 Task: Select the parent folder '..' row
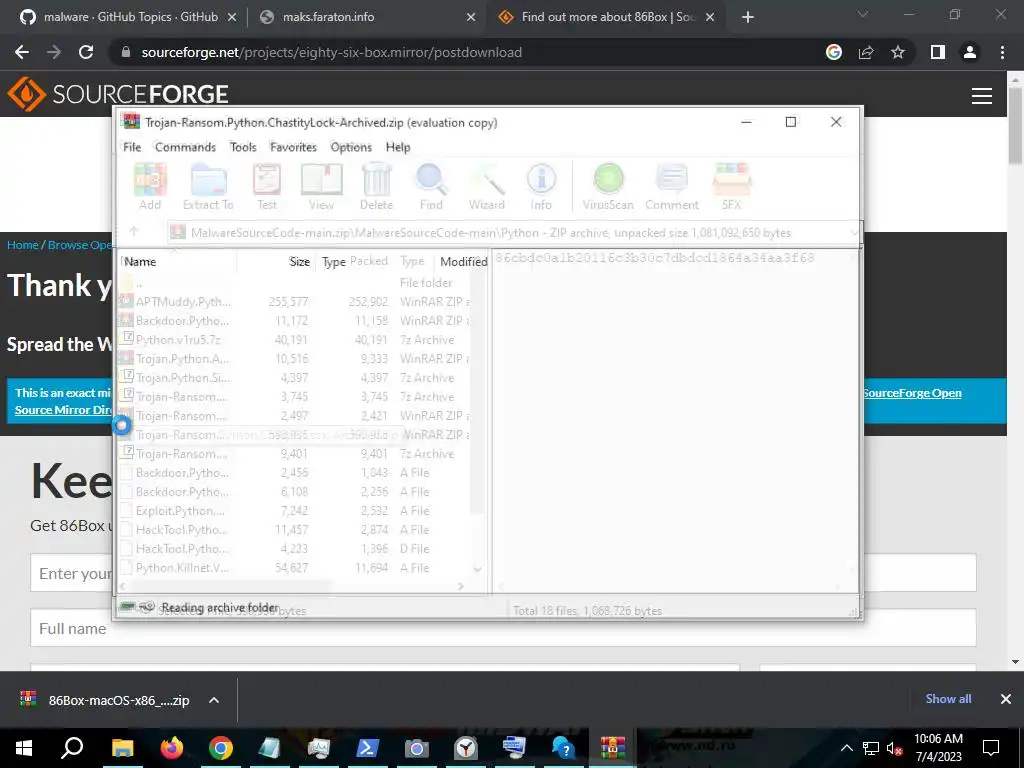294,283
